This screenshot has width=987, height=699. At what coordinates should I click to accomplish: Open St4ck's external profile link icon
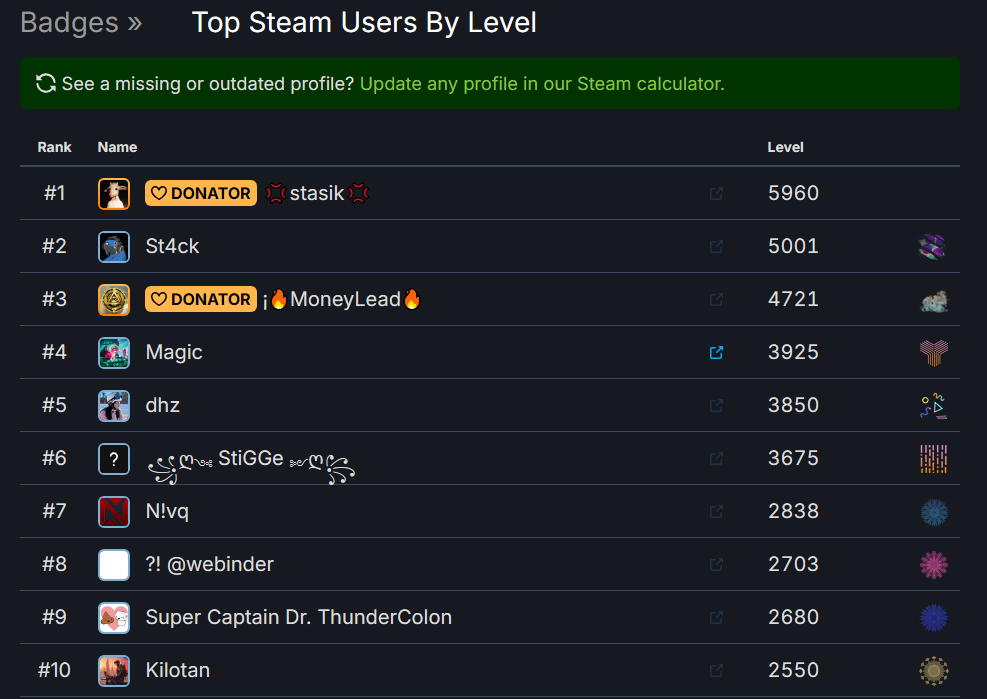pyautogui.click(x=717, y=246)
